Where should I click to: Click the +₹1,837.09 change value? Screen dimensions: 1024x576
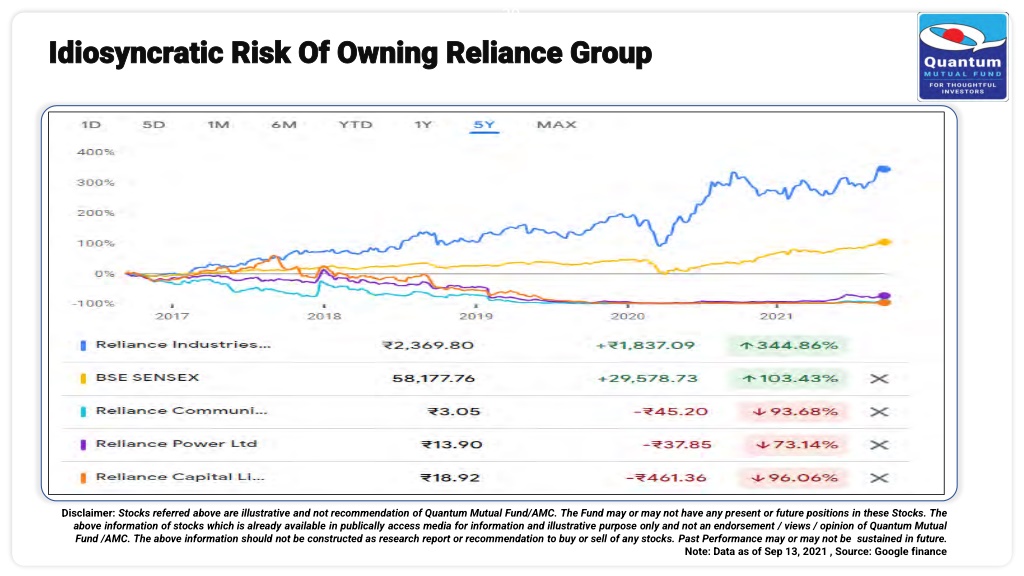645,345
